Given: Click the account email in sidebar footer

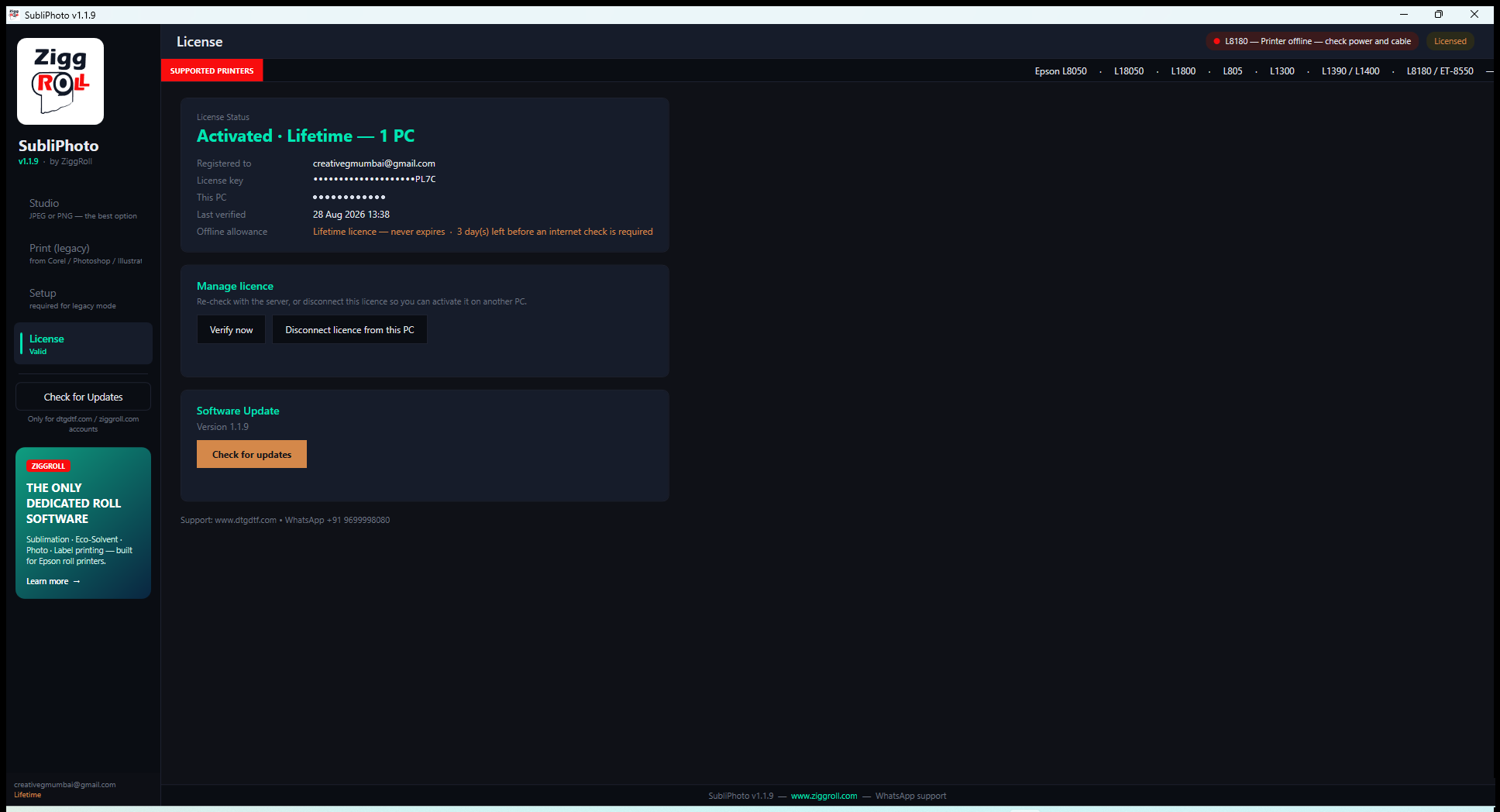Looking at the screenshot, I should tap(64, 785).
